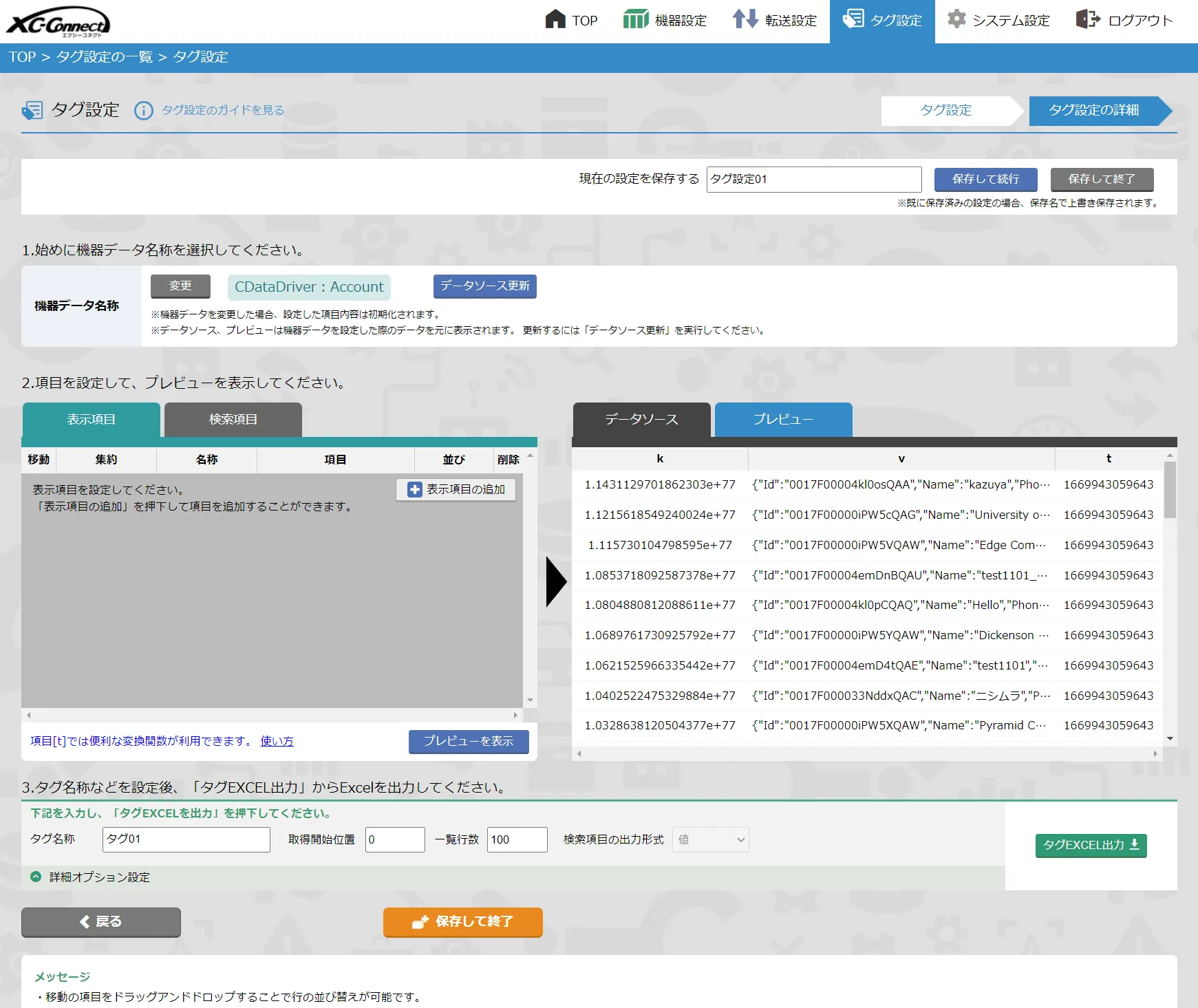
Task: Click the タグ名称 input field
Action: tap(186, 839)
